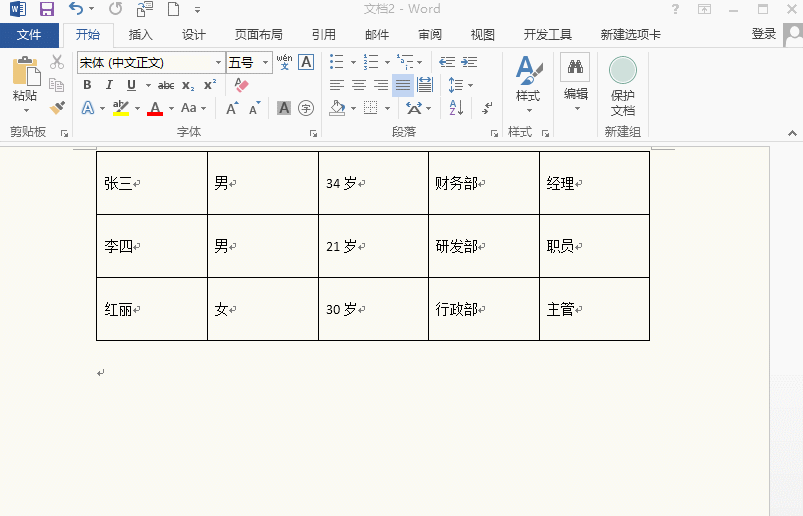Apply red font color
Viewport: 803px width, 516px height.
pos(155,108)
